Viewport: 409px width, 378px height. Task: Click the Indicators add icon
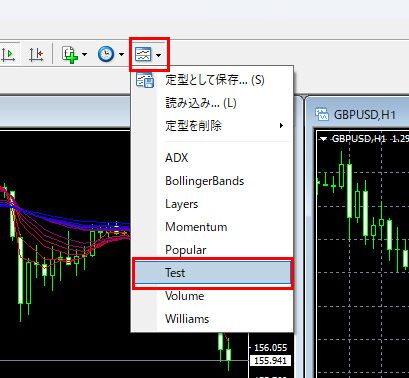tap(70, 54)
